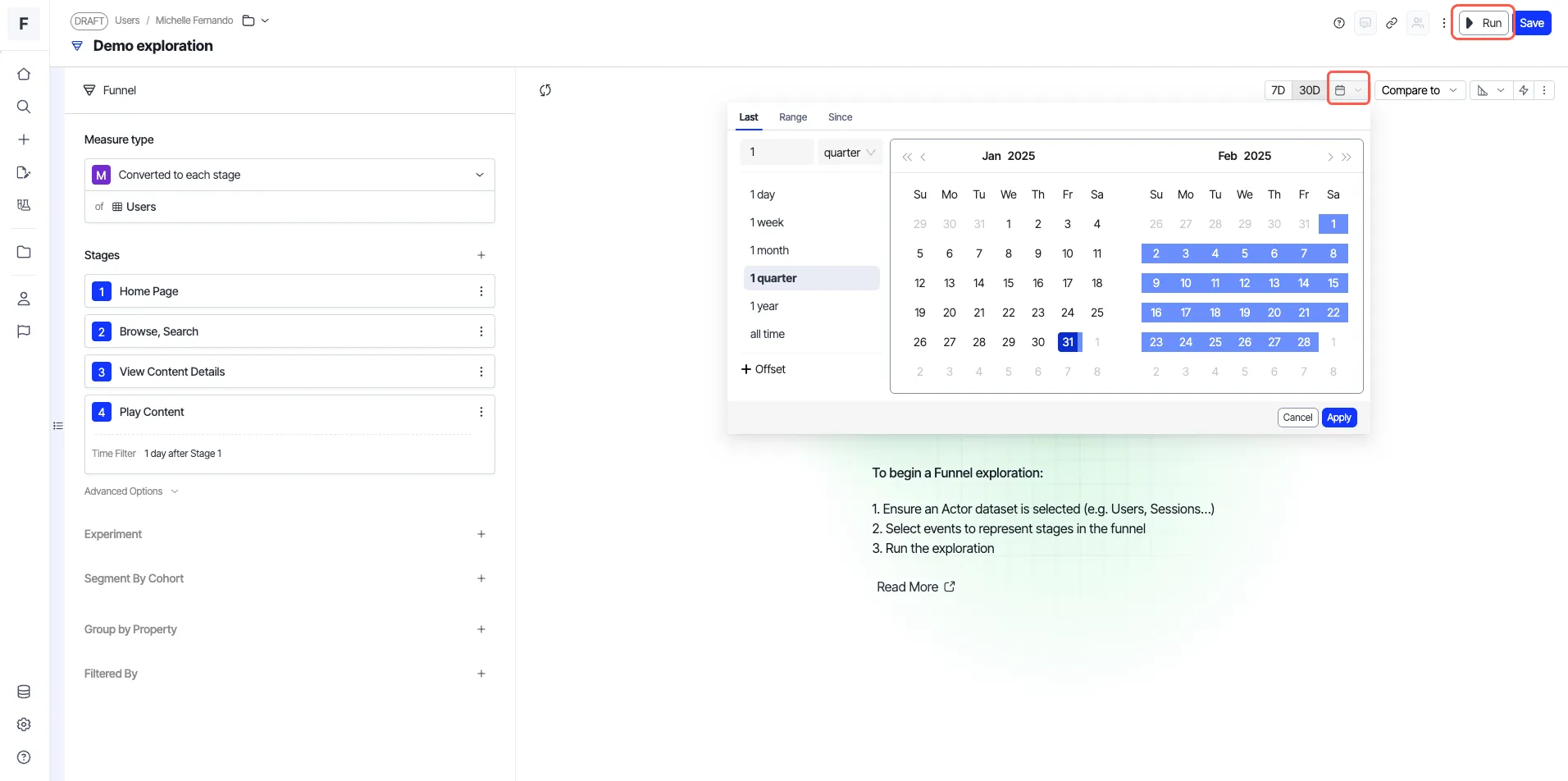
Task: Jump to the next year with the double arrow
Action: [1347, 157]
